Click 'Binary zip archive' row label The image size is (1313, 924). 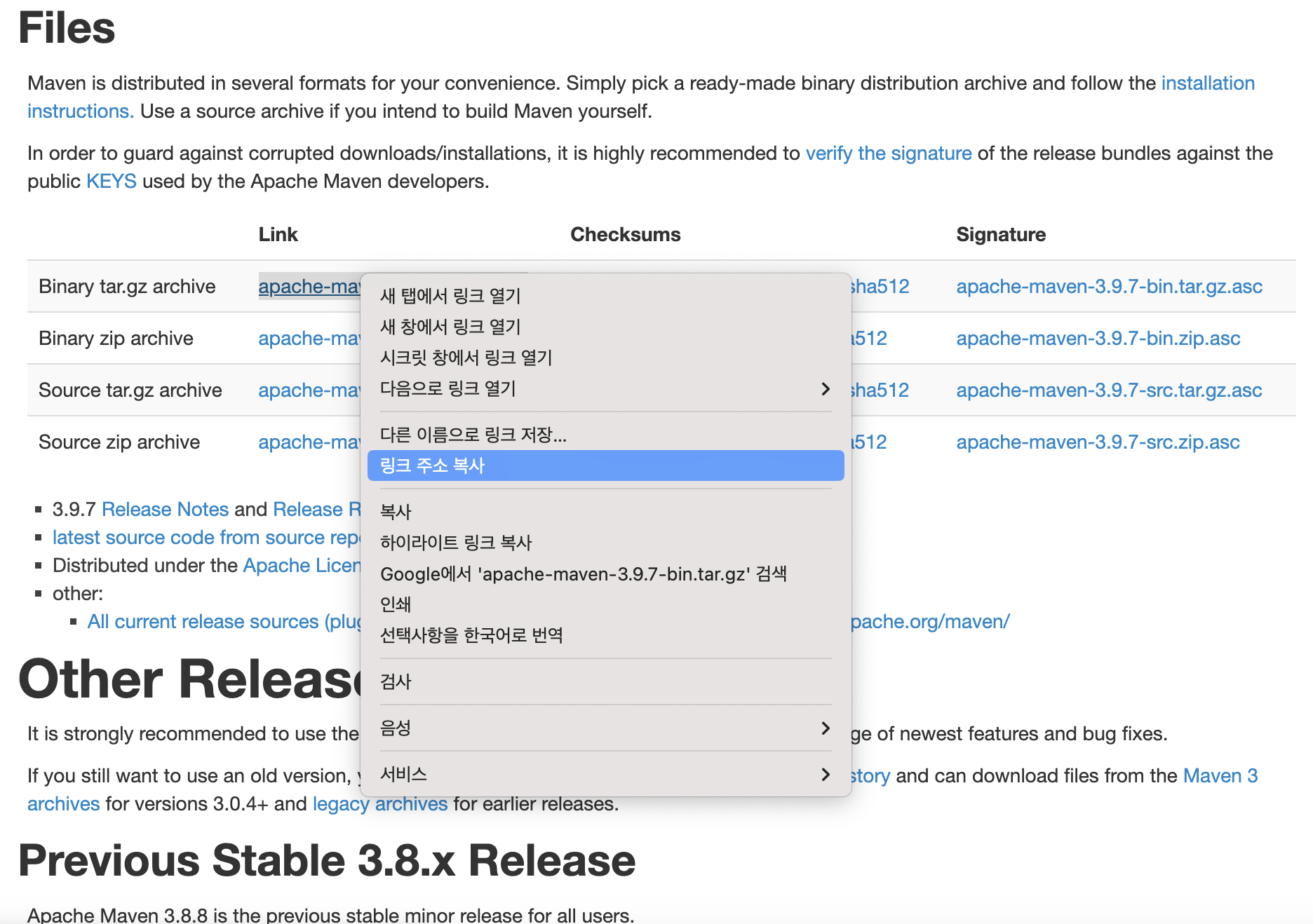pyautogui.click(x=116, y=338)
